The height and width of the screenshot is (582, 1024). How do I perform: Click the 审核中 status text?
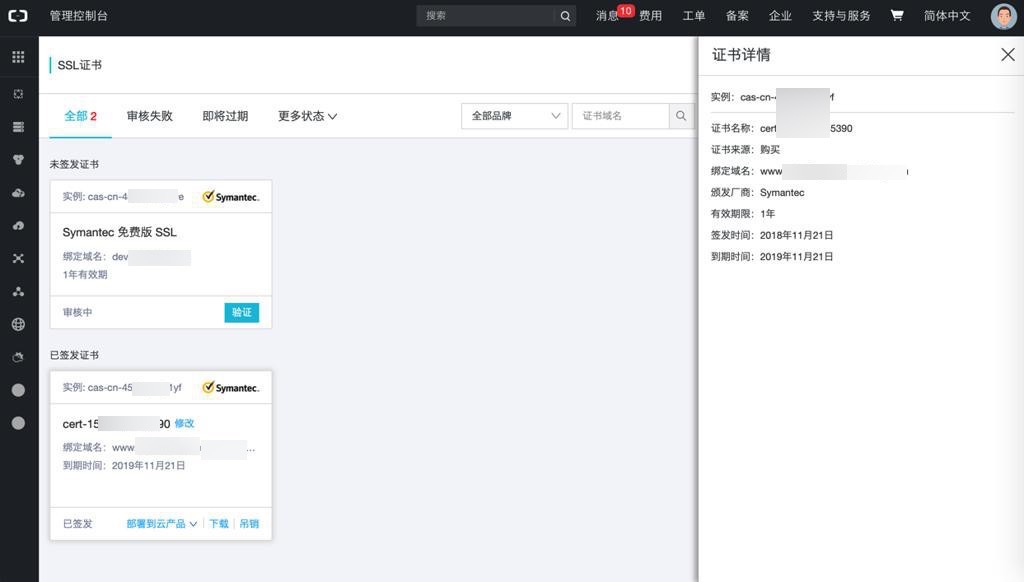(x=77, y=312)
